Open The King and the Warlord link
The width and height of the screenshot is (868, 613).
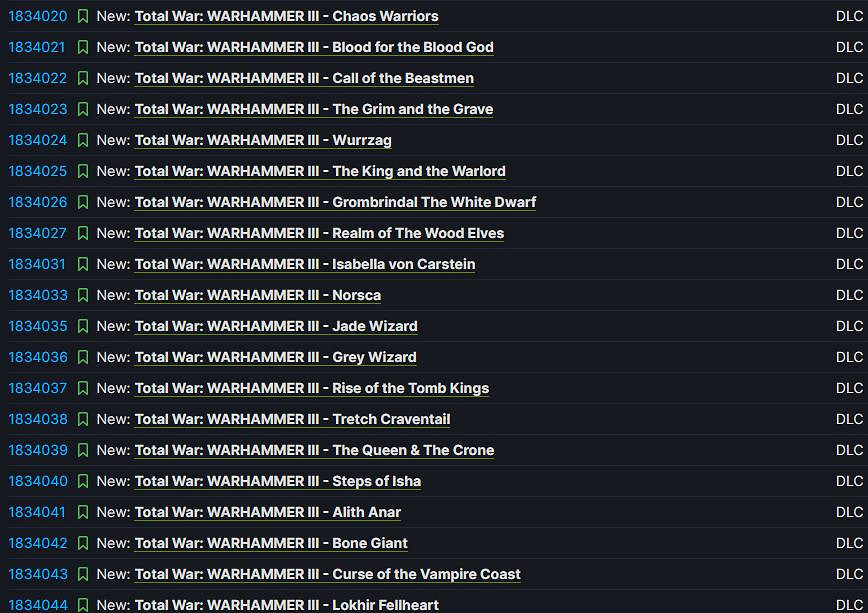point(320,171)
